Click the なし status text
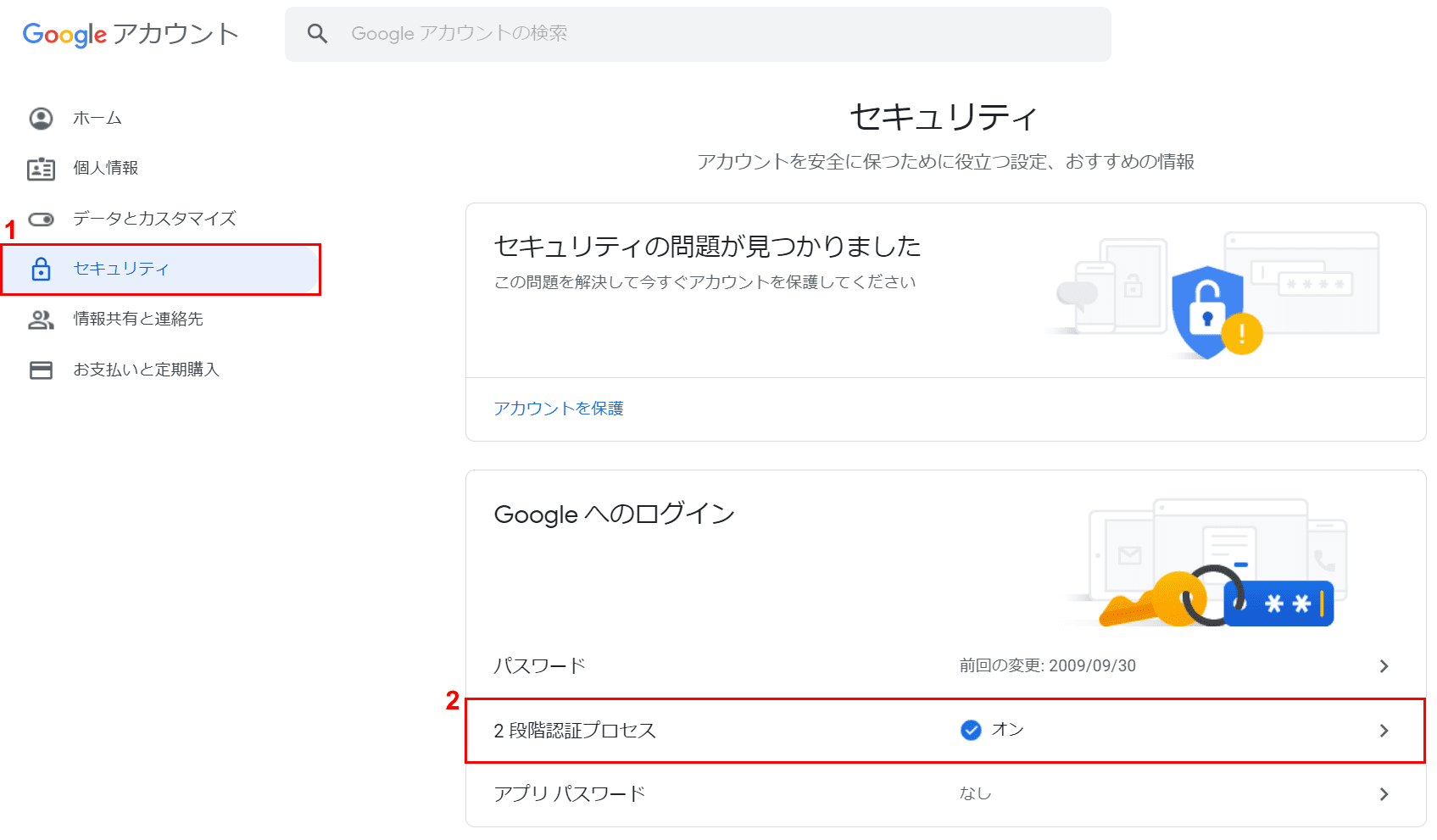 [x=975, y=793]
